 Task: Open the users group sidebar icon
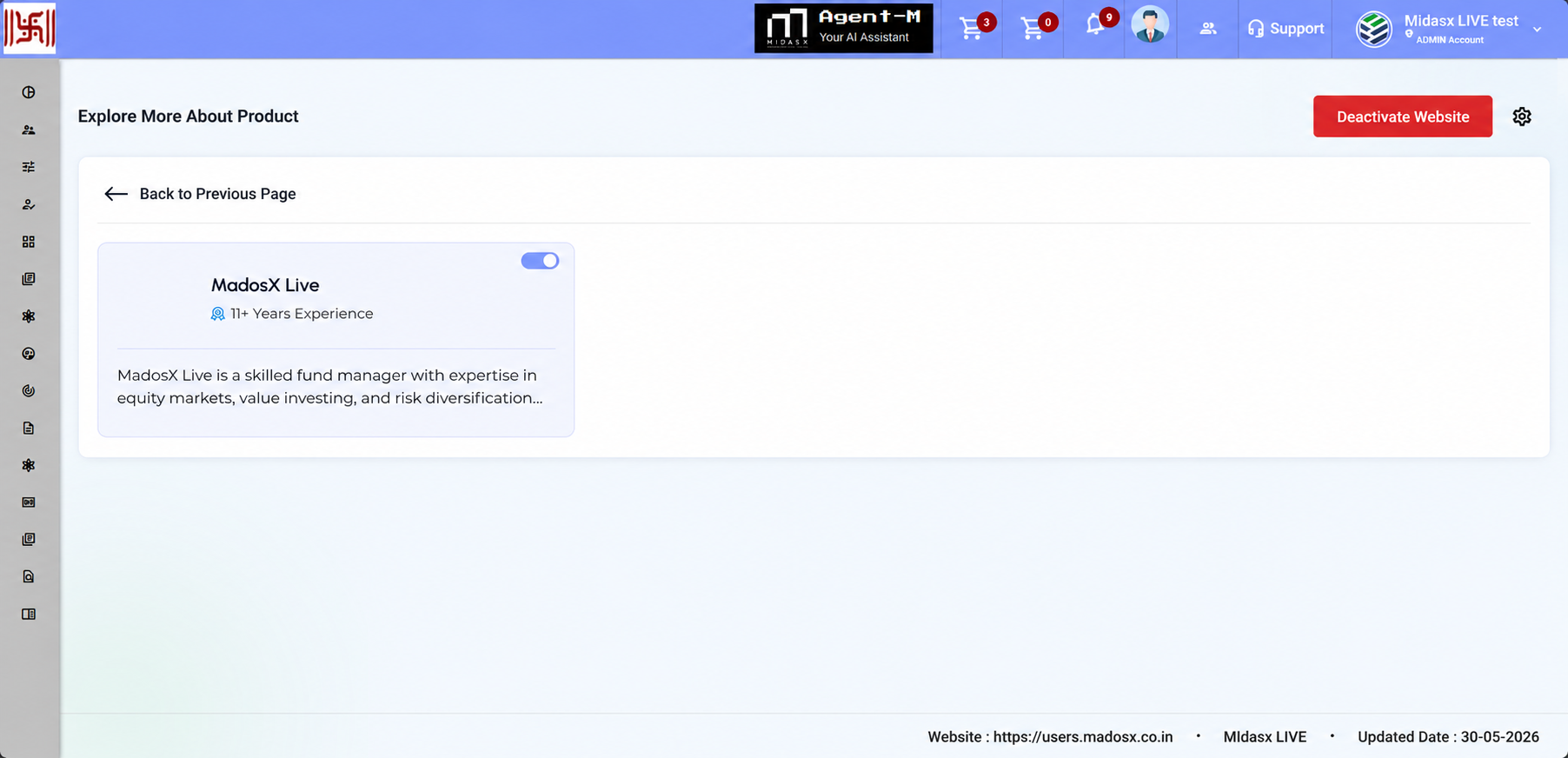pos(29,130)
